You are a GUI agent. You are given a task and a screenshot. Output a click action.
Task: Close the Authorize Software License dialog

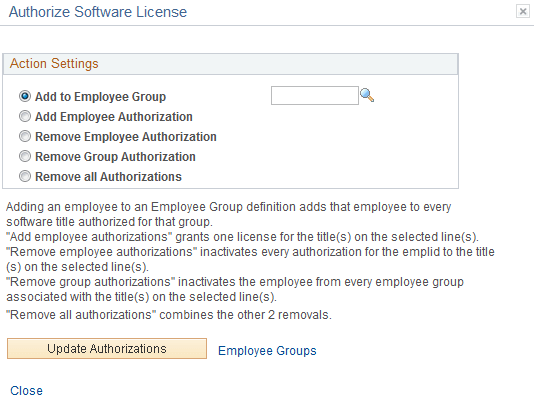[x=523, y=12]
